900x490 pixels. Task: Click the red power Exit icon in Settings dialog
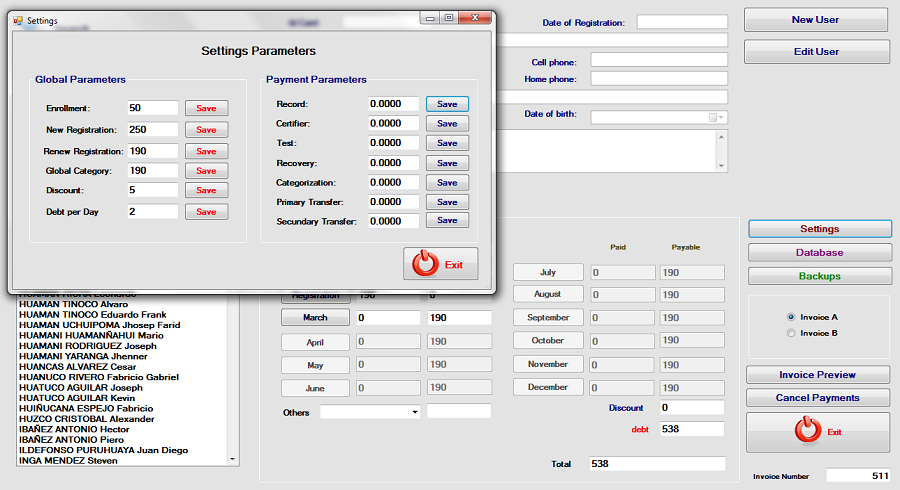pyautogui.click(x=427, y=264)
